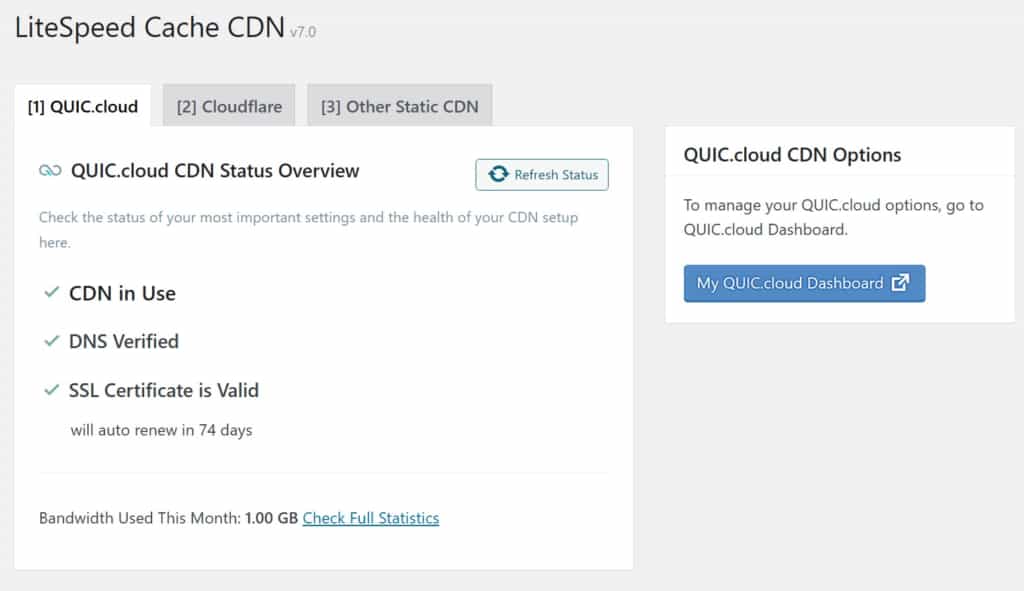
Task: Click the Refresh Status button
Action: (x=541, y=174)
